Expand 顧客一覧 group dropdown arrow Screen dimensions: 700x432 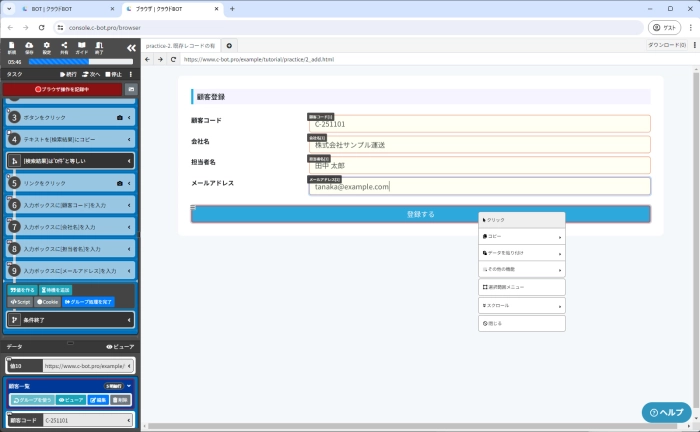(x=129, y=384)
